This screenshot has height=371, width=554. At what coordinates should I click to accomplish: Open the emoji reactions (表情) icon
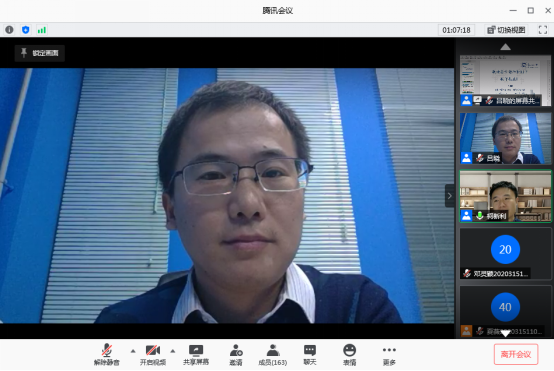click(349, 355)
